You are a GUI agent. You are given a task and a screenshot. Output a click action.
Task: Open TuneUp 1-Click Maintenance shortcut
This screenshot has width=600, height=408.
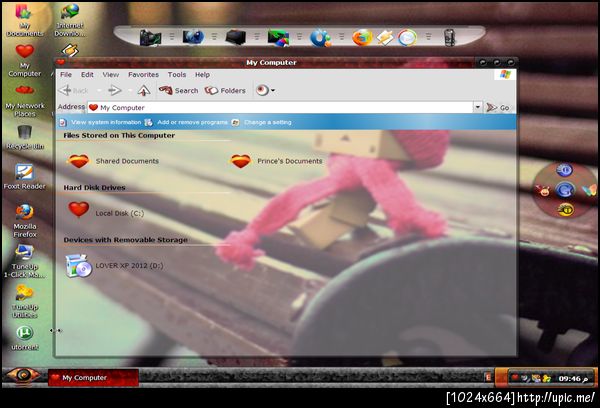24,261
